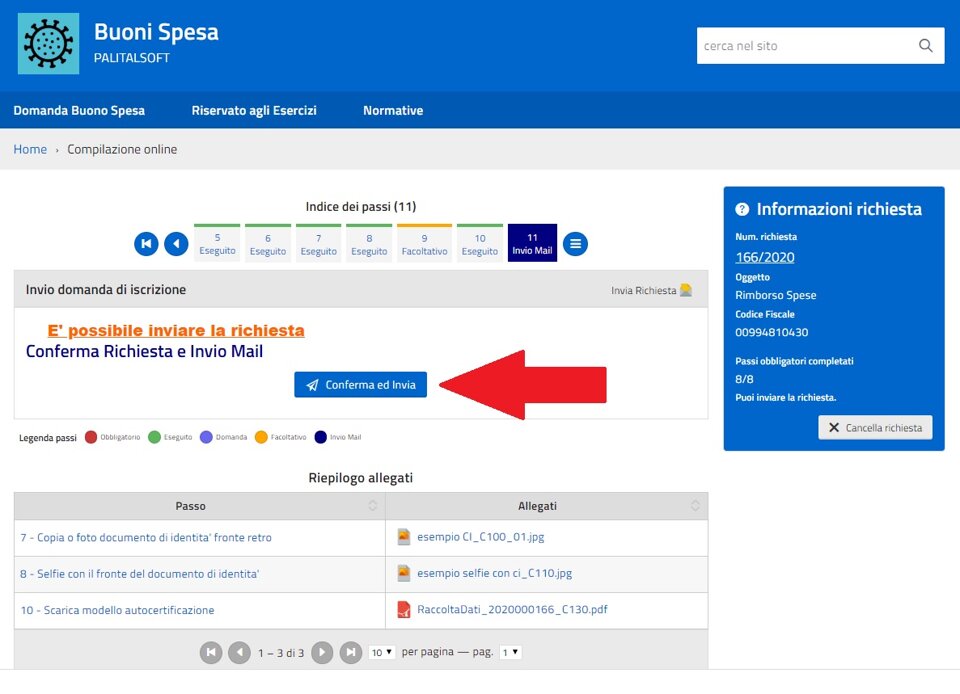Open RaccoltaDati PDF file icon
This screenshot has height=694, width=960.
pyautogui.click(x=404, y=610)
